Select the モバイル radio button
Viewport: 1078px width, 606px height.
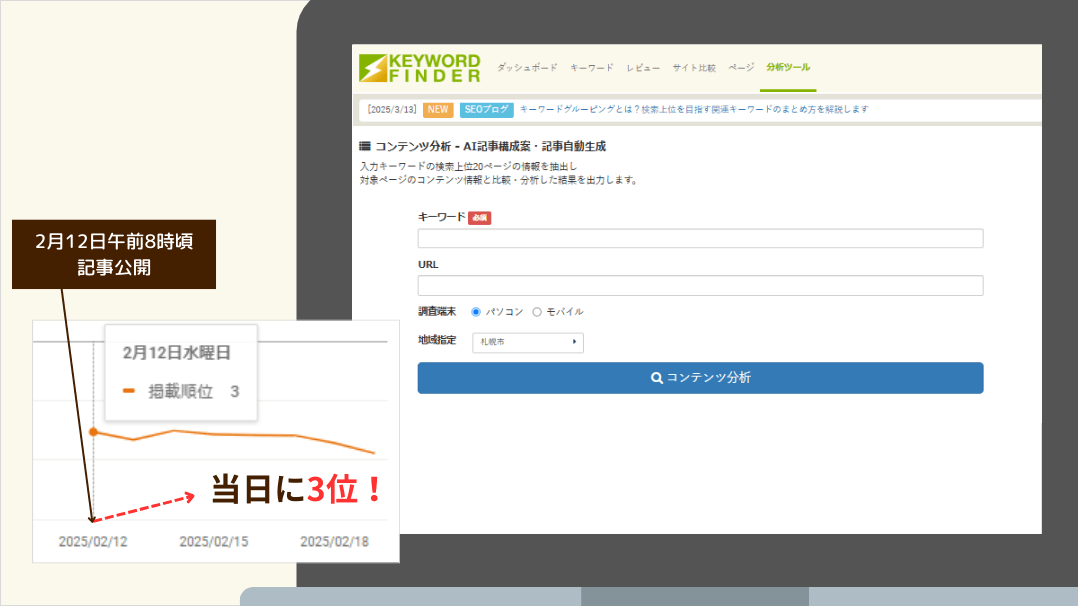click(537, 312)
